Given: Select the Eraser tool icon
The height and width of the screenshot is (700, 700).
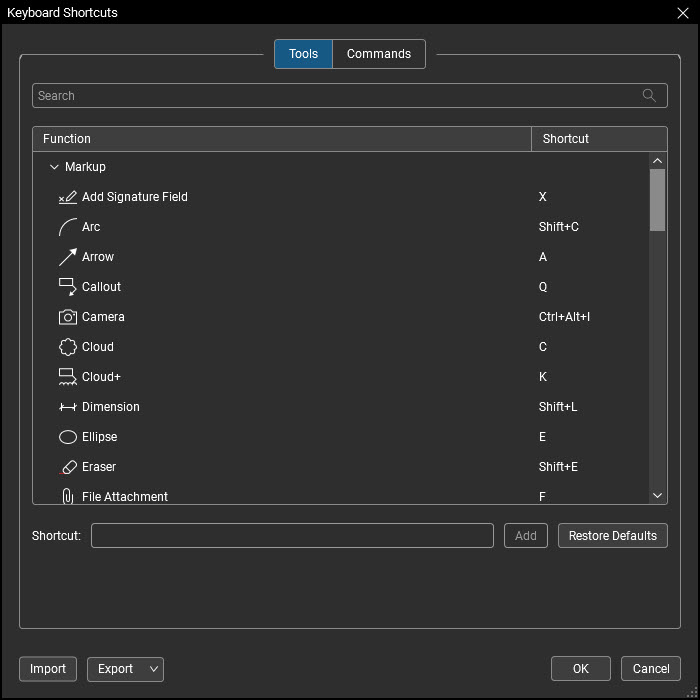Looking at the screenshot, I should point(67,467).
